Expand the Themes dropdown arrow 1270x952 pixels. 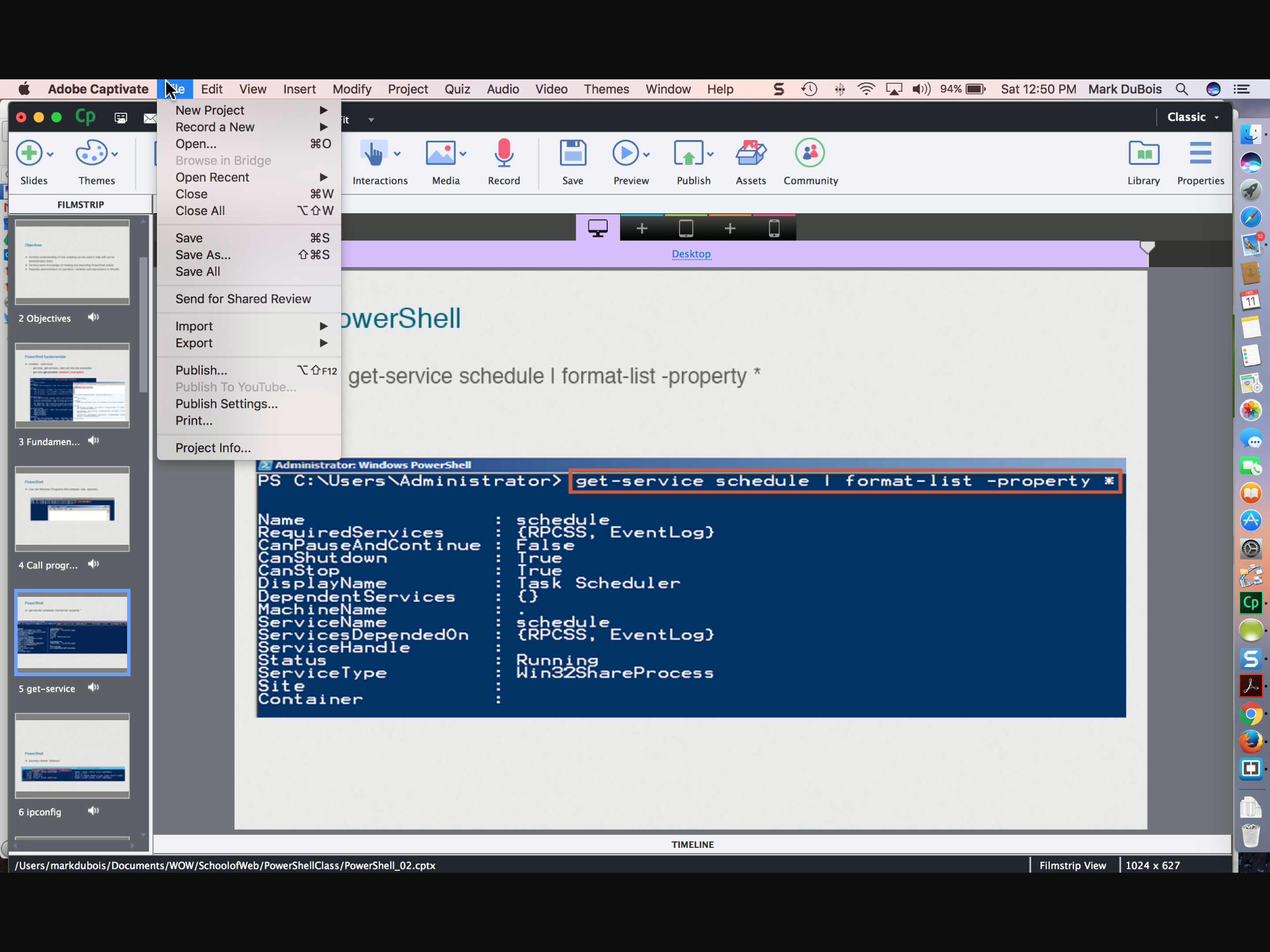coord(115,154)
